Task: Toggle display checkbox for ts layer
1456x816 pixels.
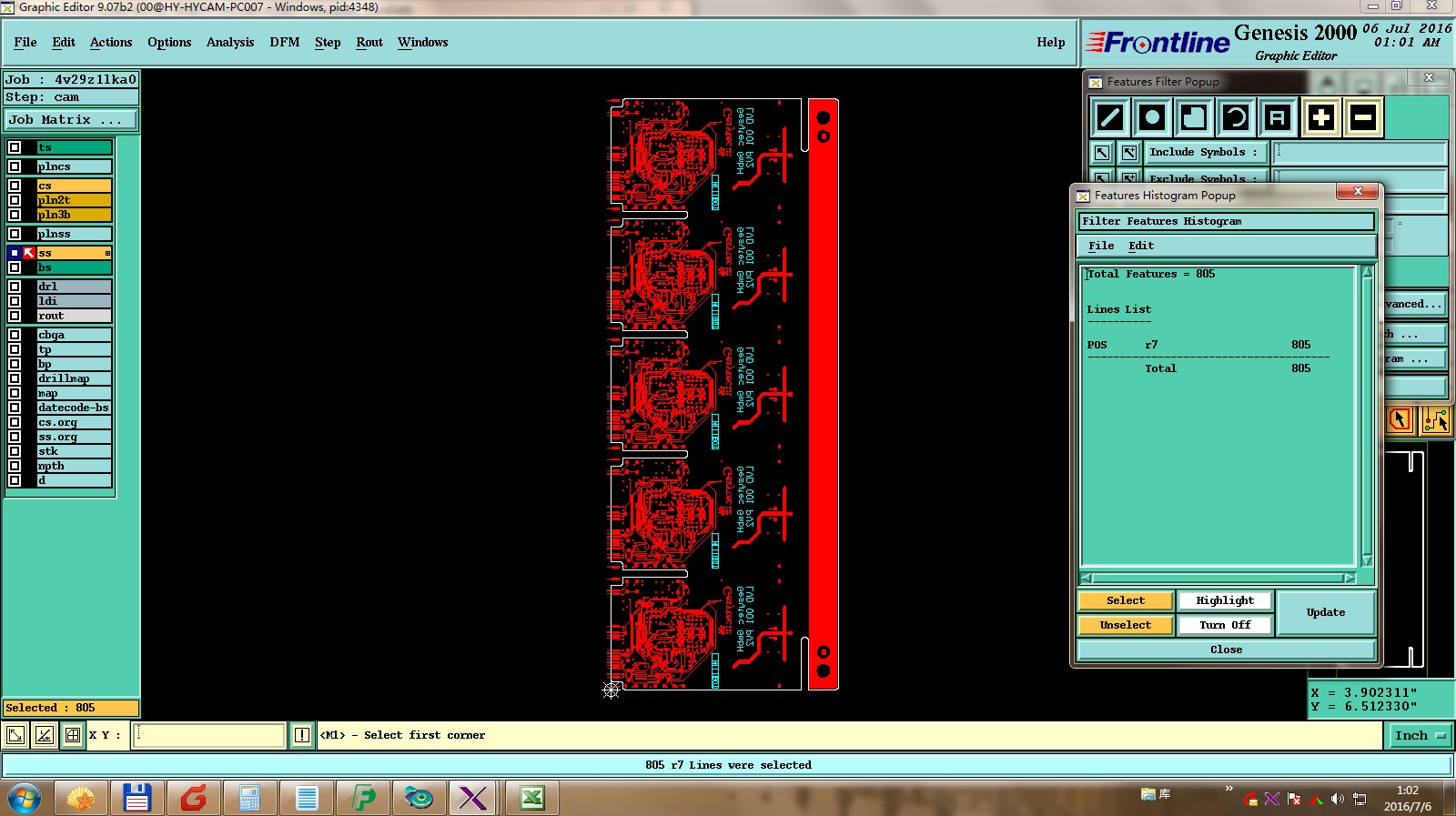Action: (15, 147)
